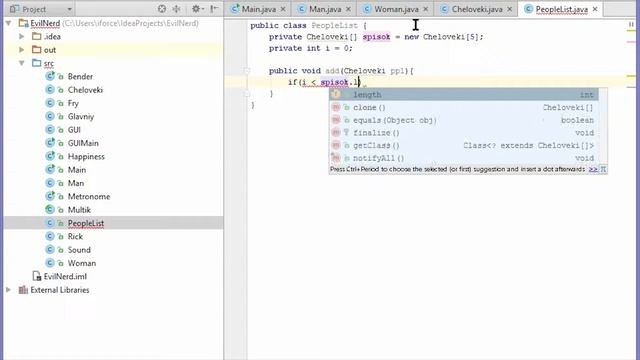Choose the length completion suggestion
Viewport: 640px width, 360px height.
[464, 95]
